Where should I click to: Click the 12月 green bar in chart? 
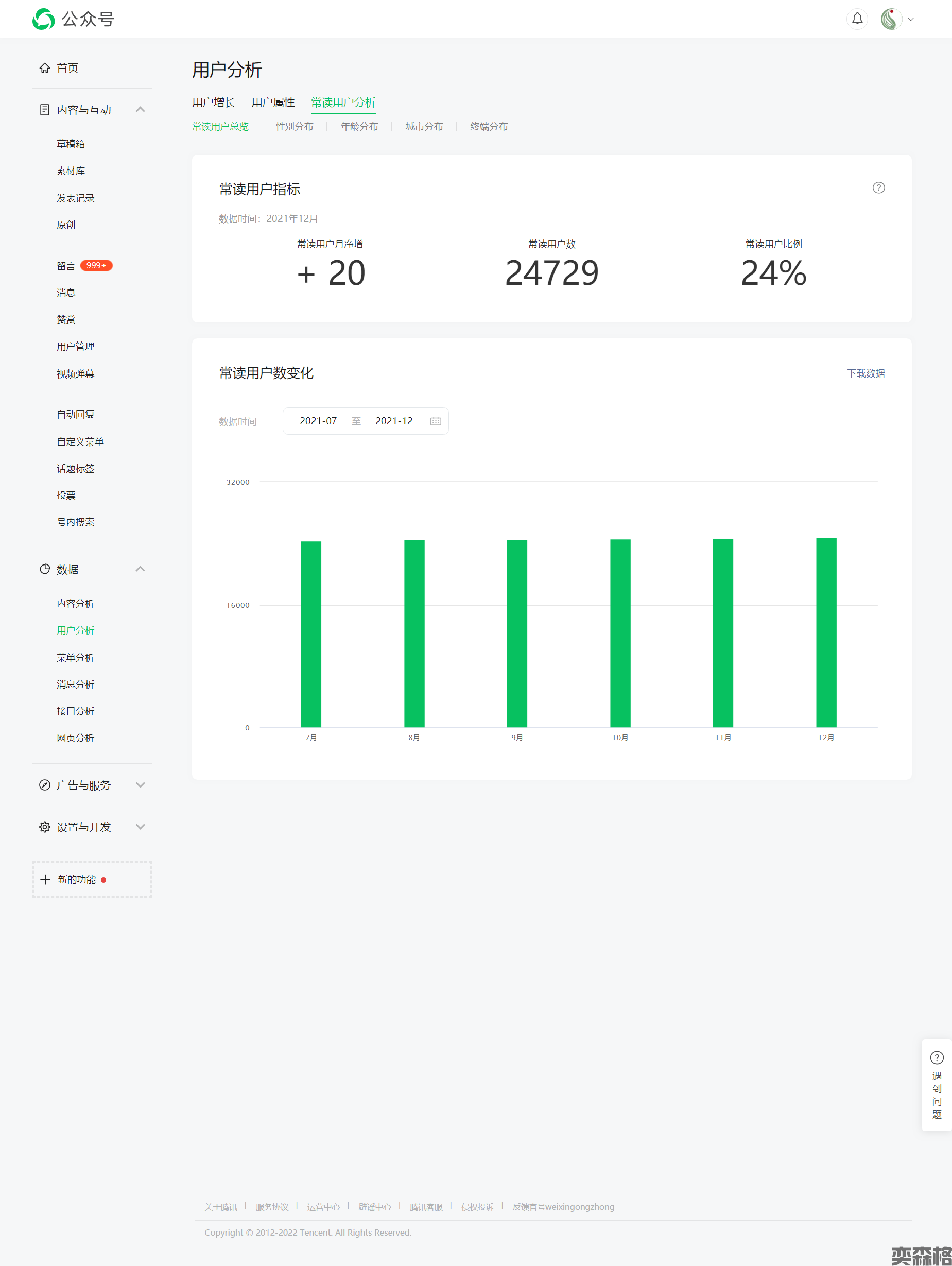825,632
